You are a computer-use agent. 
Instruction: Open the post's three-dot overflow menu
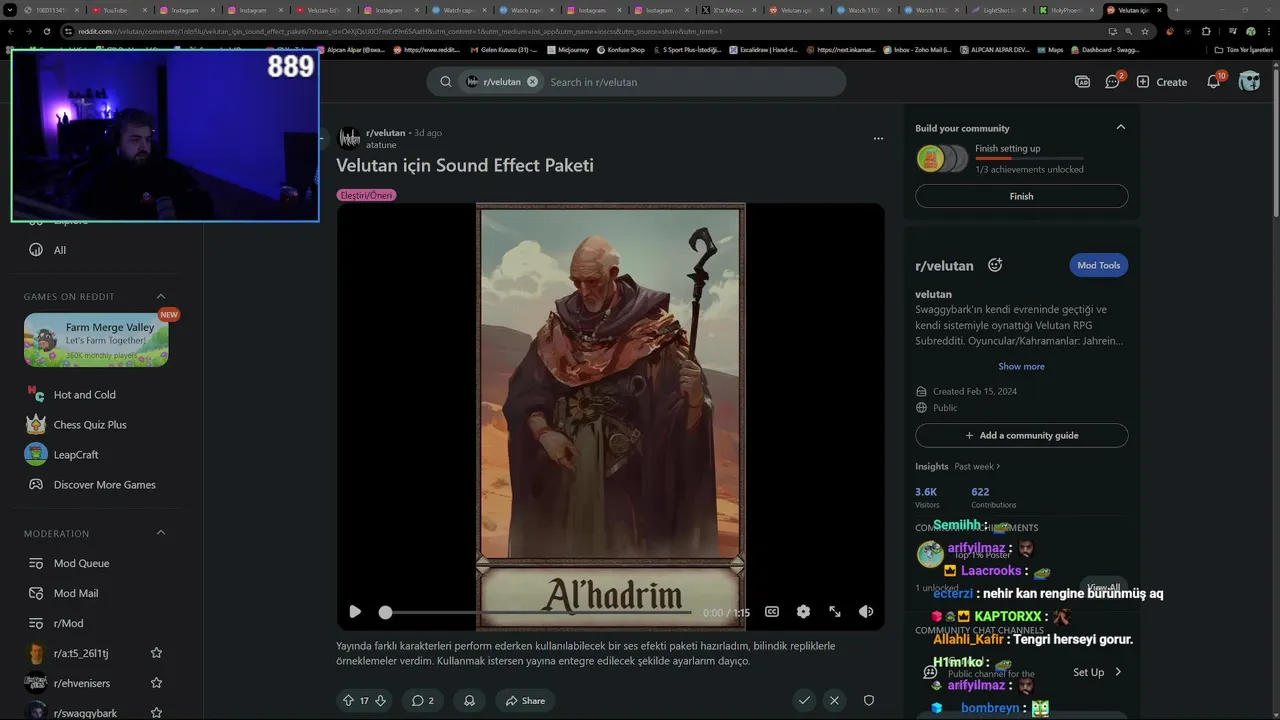[x=878, y=139]
